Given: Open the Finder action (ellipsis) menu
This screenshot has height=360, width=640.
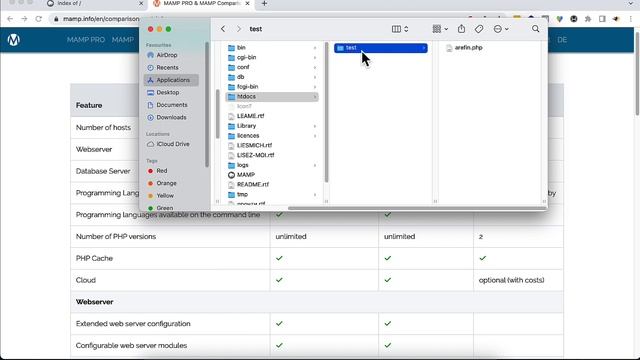Looking at the screenshot, I should click(x=500, y=29).
